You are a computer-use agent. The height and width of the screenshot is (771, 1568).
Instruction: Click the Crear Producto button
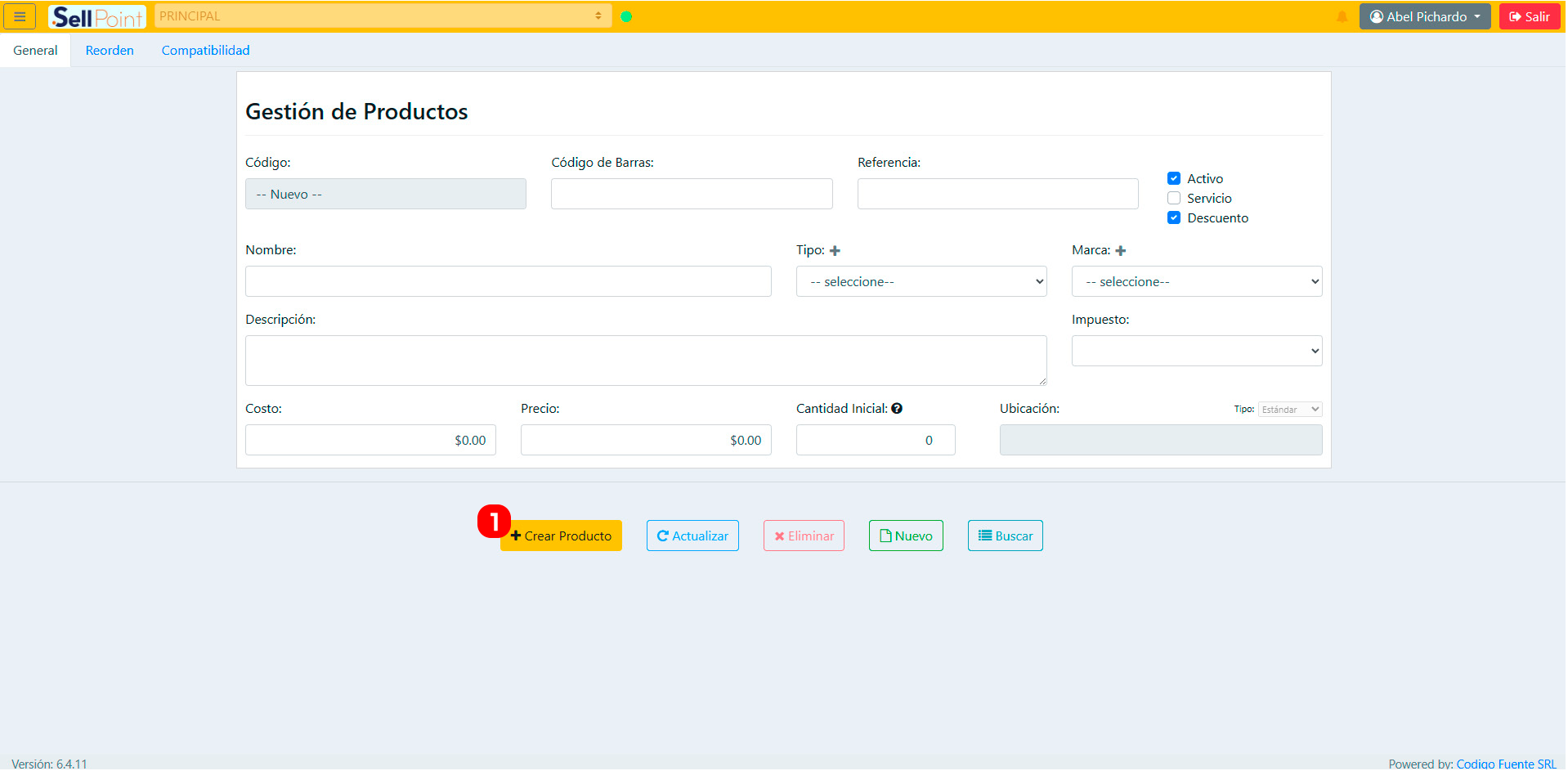point(561,536)
